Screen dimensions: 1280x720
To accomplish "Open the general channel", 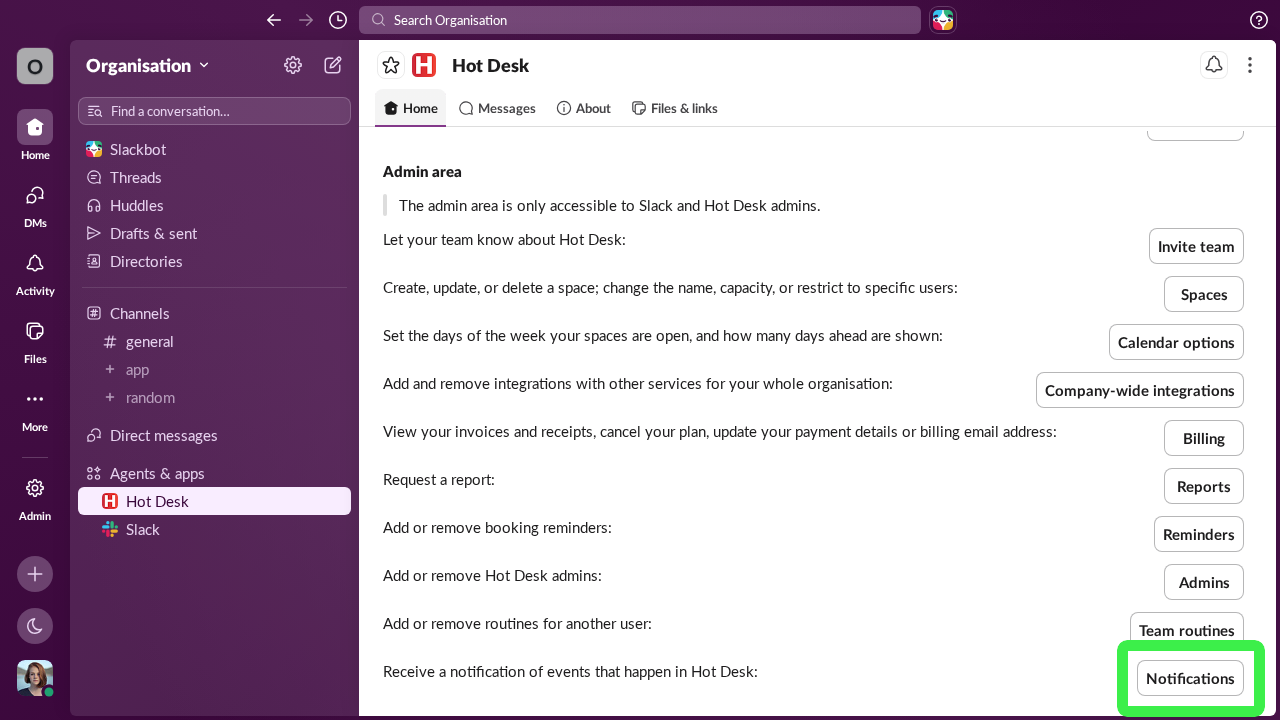I will tap(214, 341).
